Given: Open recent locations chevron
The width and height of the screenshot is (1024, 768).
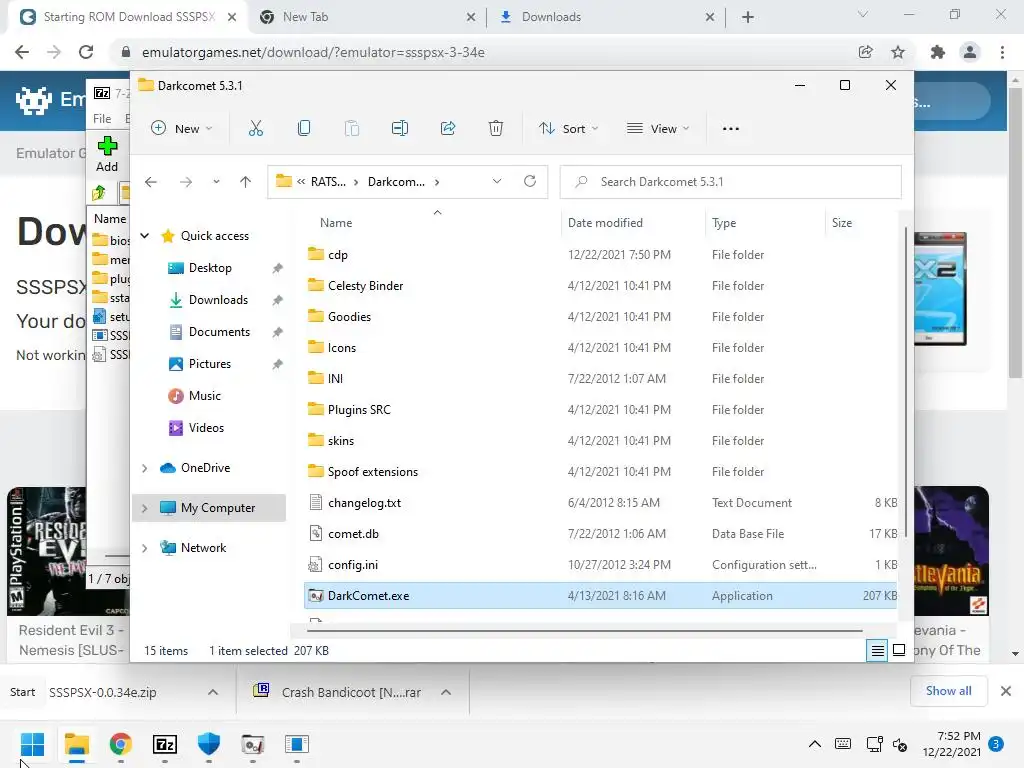Looking at the screenshot, I should pyautogui.click(x=216, y=182).
